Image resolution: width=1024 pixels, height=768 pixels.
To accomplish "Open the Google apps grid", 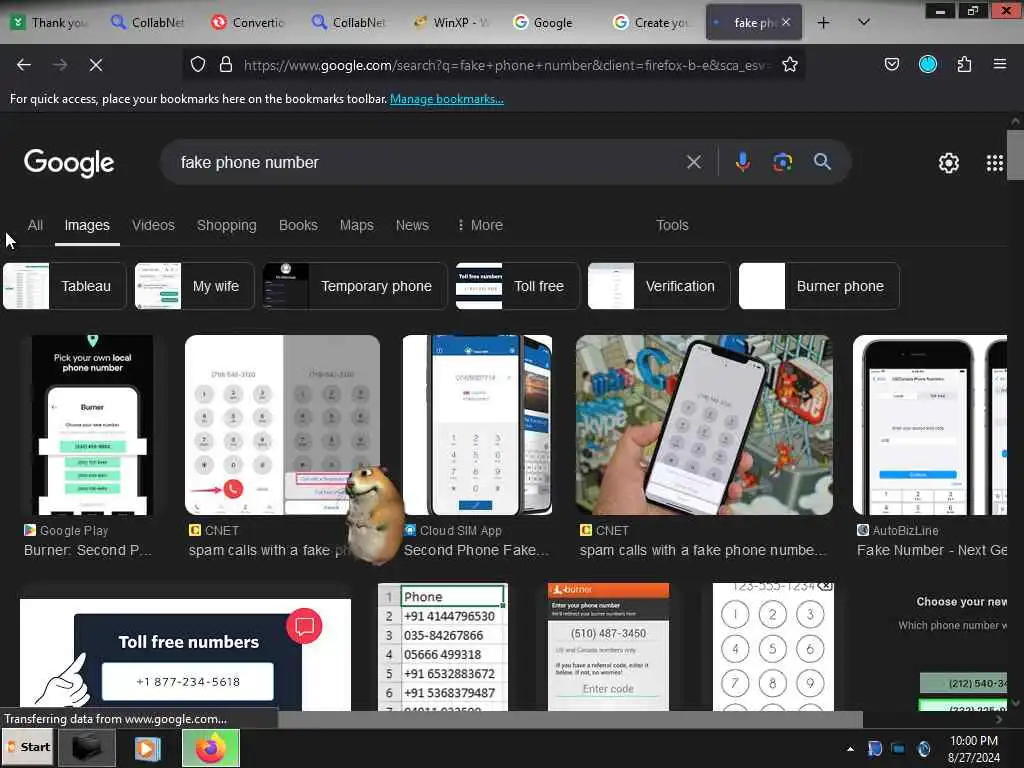I will [995, 163].
